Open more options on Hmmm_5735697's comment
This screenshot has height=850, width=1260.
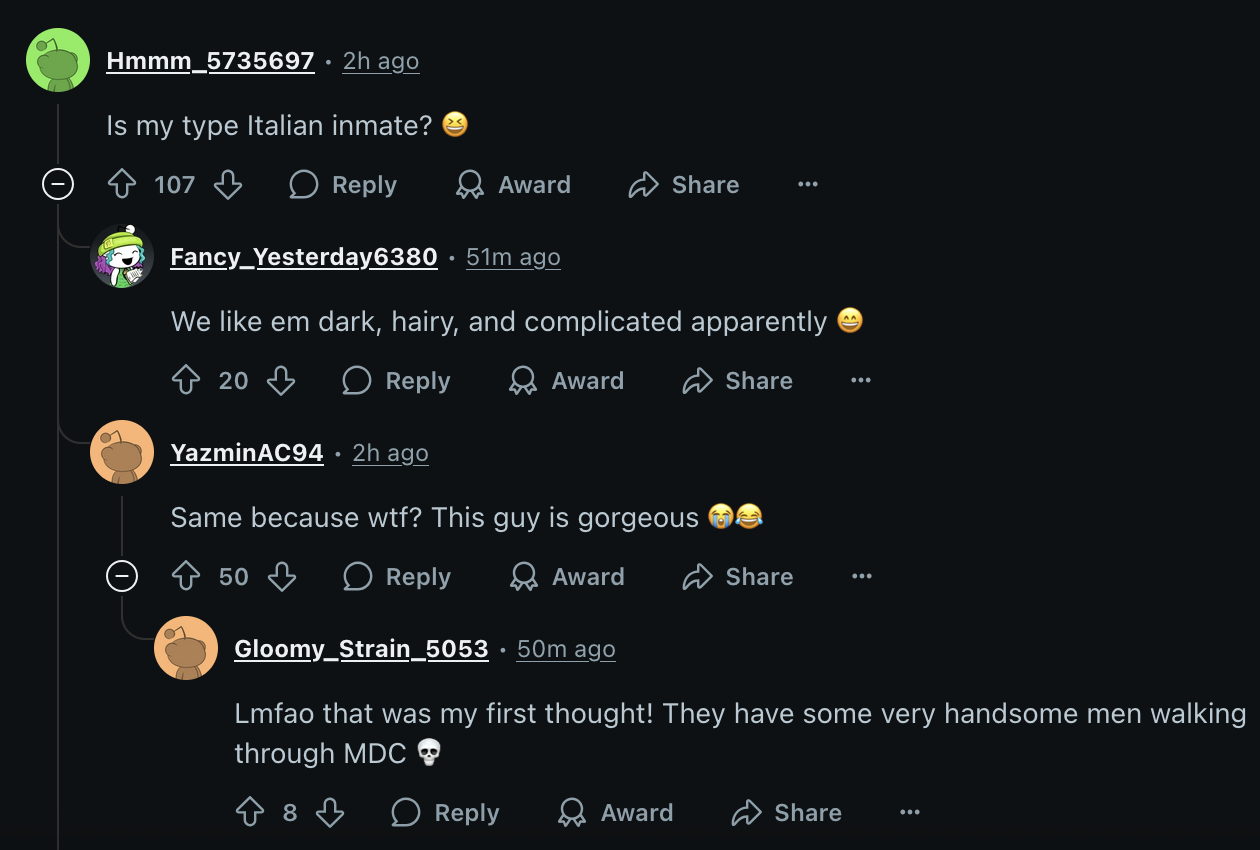(x=808, y=184)
